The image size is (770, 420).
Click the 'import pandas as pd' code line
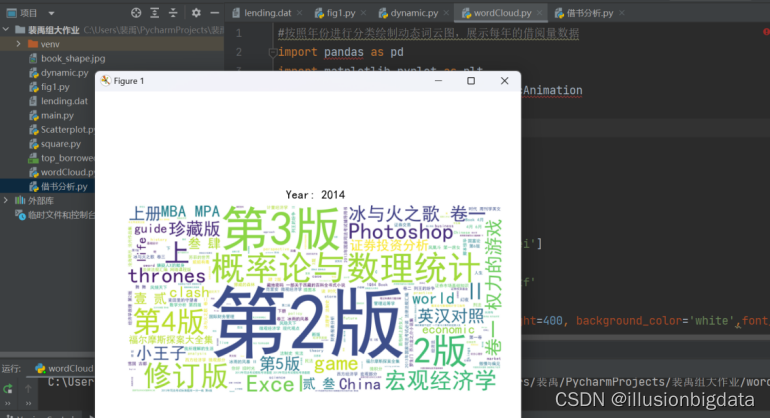(x=341, y=52)
